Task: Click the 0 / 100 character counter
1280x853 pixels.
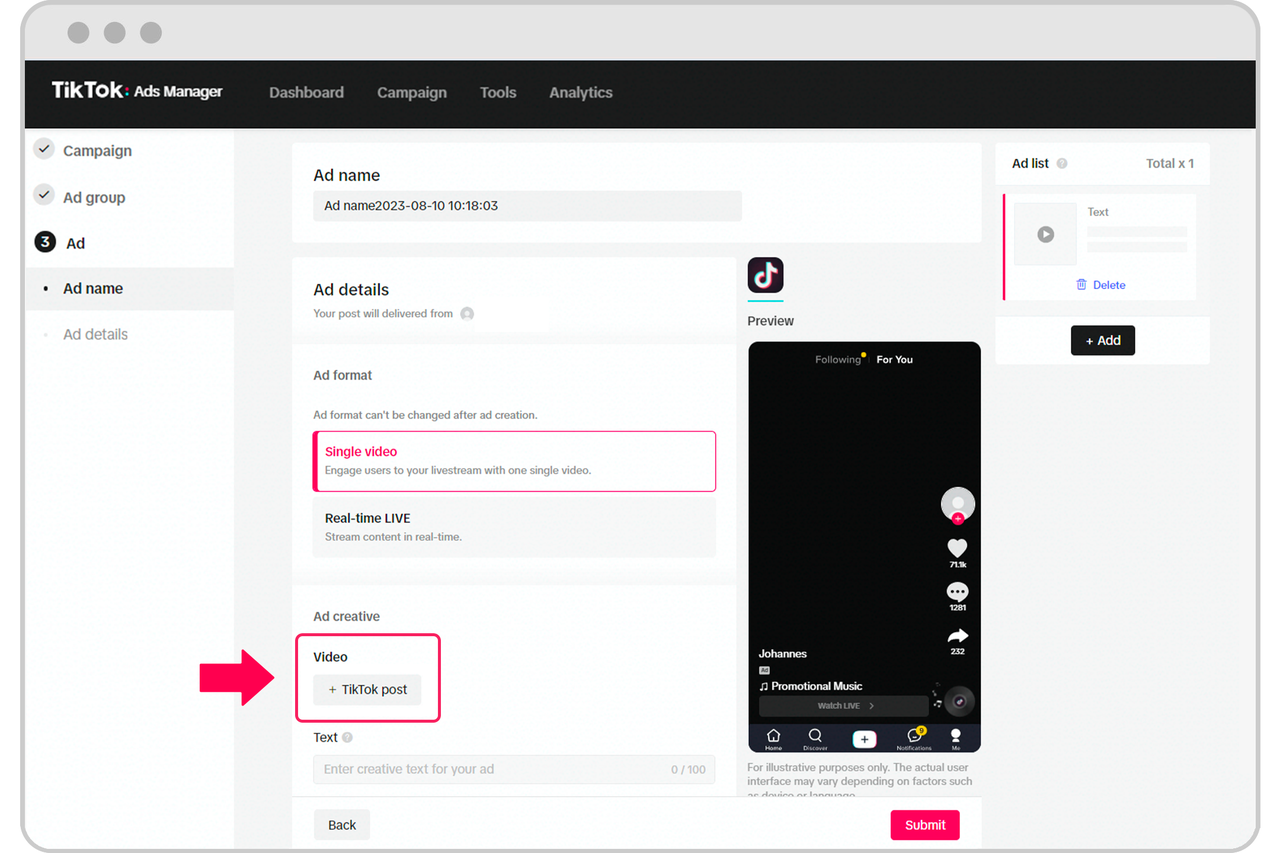Action: [x=688, y=770]
